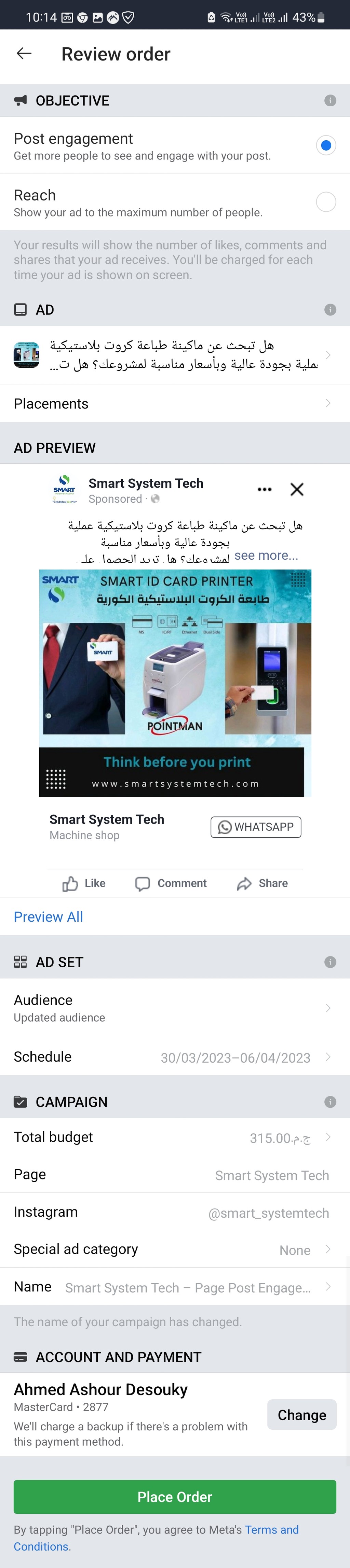Expand the Schedule date range row
The image size is (350, 1568).
click(x=175, y=1057)
